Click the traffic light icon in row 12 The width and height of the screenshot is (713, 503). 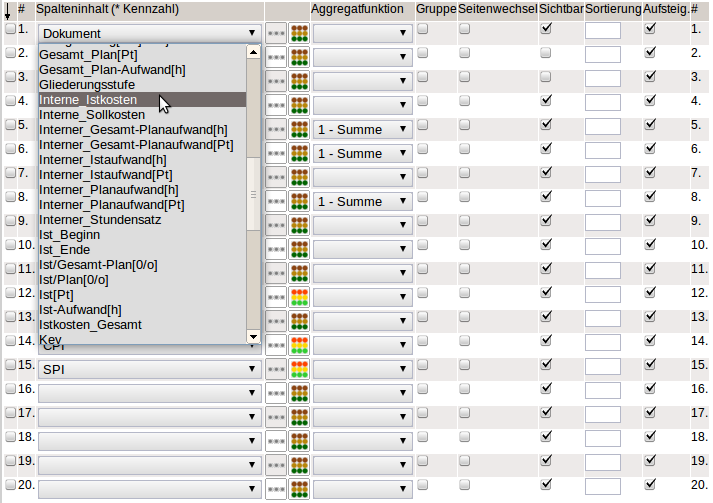coord(299,297)
